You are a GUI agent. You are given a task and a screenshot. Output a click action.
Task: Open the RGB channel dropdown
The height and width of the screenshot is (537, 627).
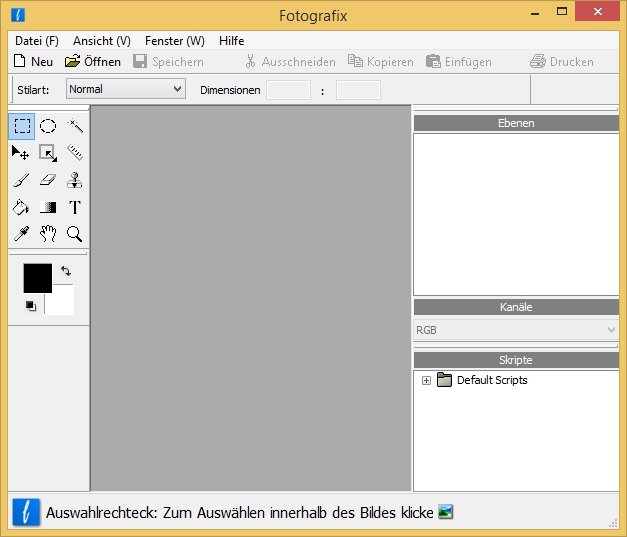click(516, 330)
